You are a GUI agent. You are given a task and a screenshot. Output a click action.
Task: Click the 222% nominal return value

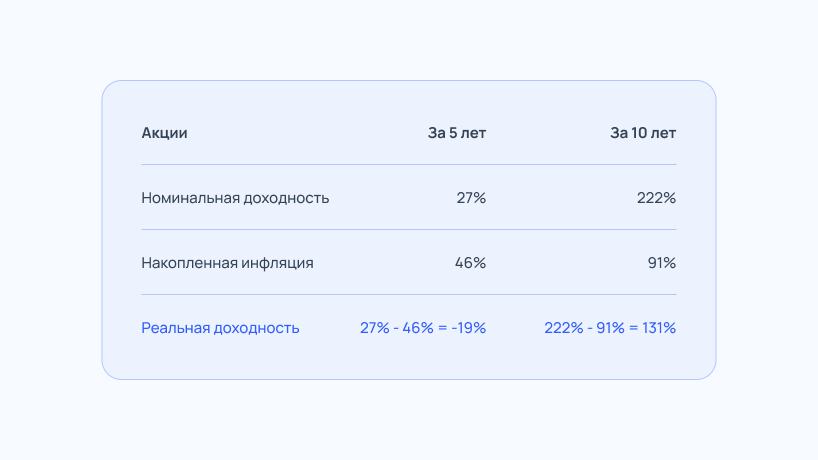point(656,198)
